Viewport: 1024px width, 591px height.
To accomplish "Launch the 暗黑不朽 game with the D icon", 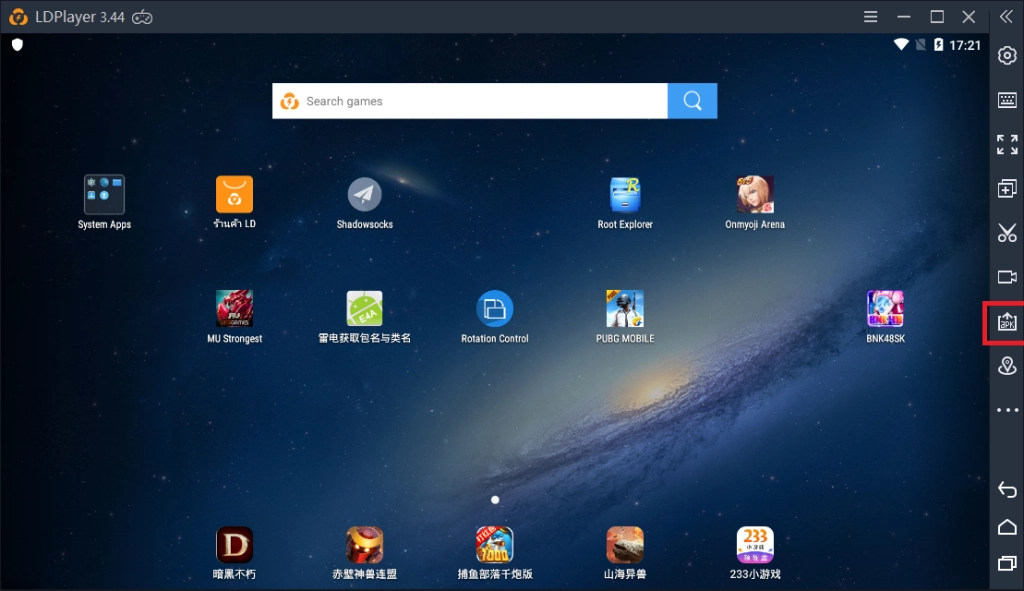I will (234, 545).
